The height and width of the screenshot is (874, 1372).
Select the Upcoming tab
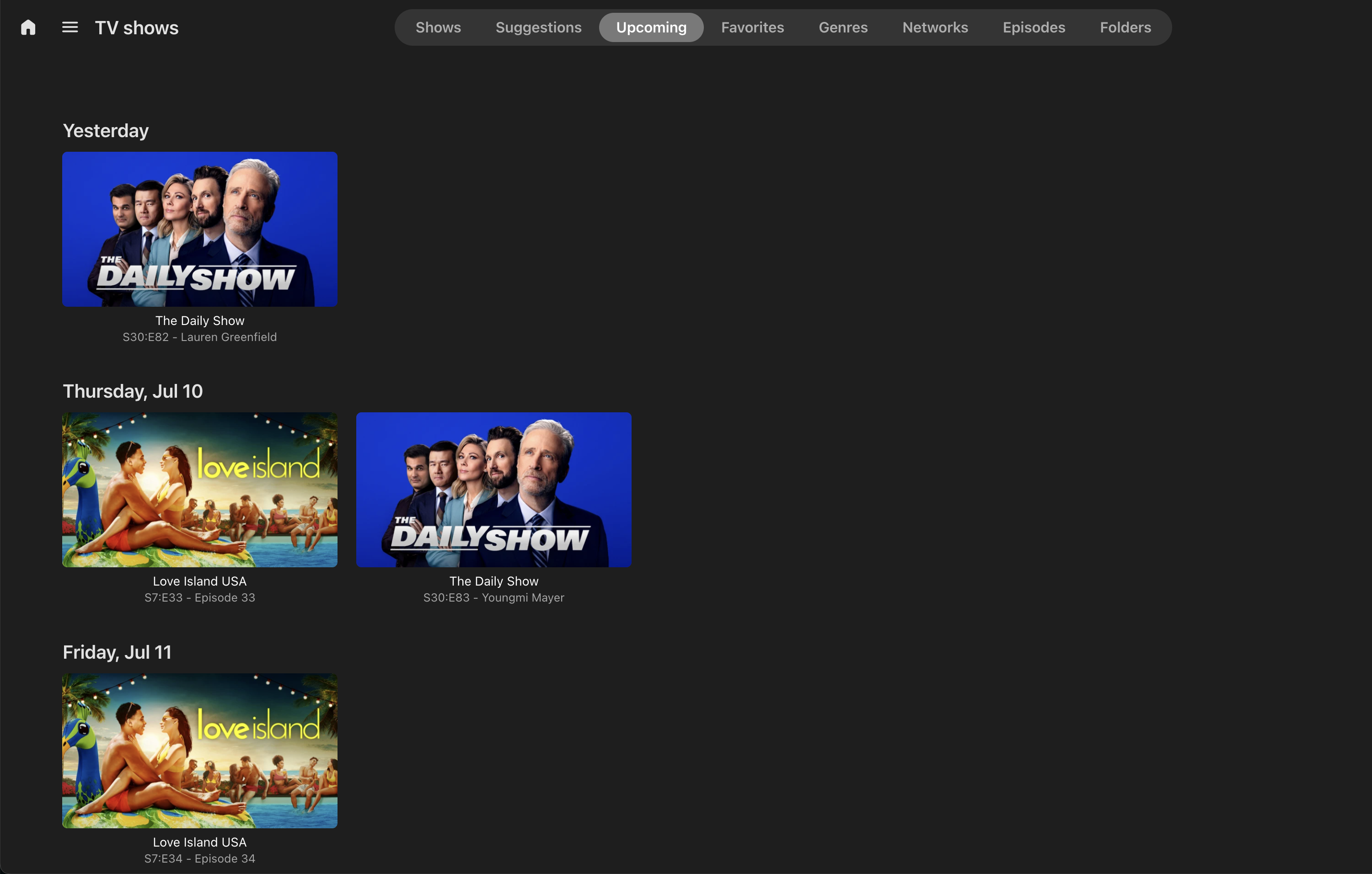click(651, 27)
